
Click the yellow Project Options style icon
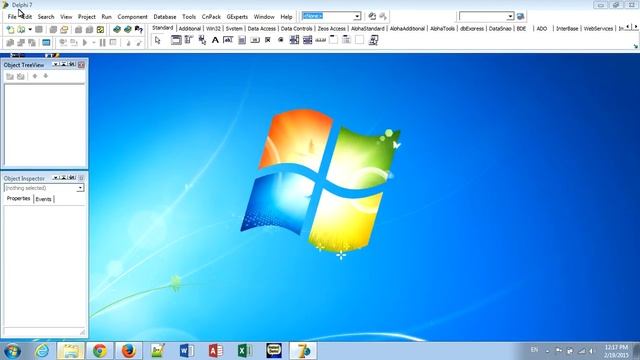[100, 30]
